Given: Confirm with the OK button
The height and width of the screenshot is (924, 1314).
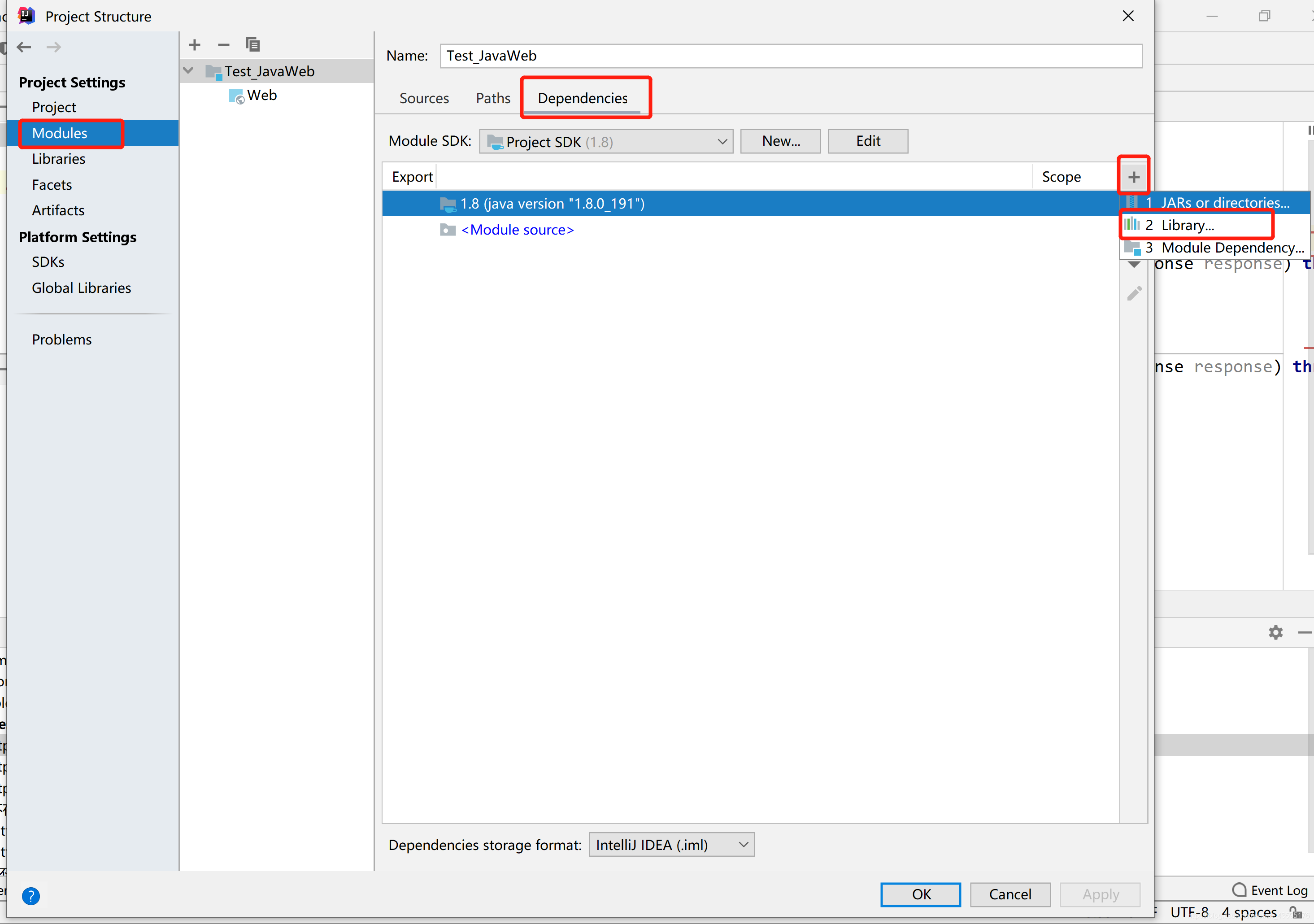Looking at the screenshot, I should 920,894.
